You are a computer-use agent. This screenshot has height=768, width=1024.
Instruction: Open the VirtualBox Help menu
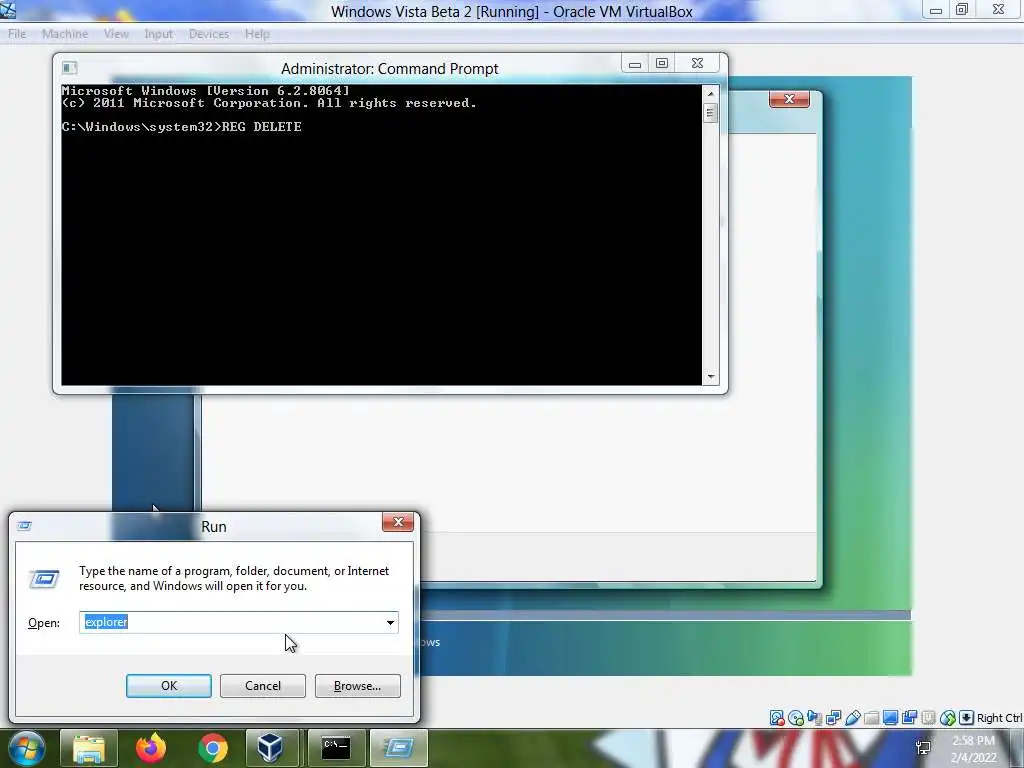(257, 34)
